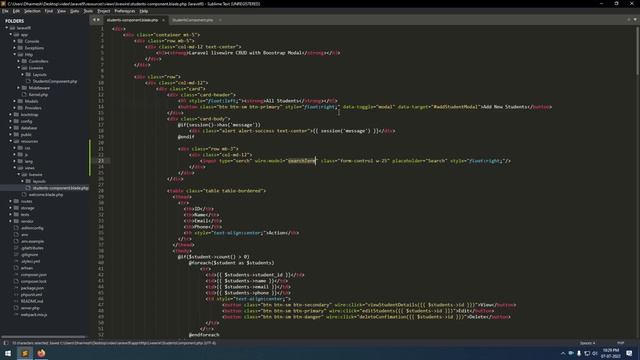
Task: Open README.md in the sidebar
Action: (32, 301)
